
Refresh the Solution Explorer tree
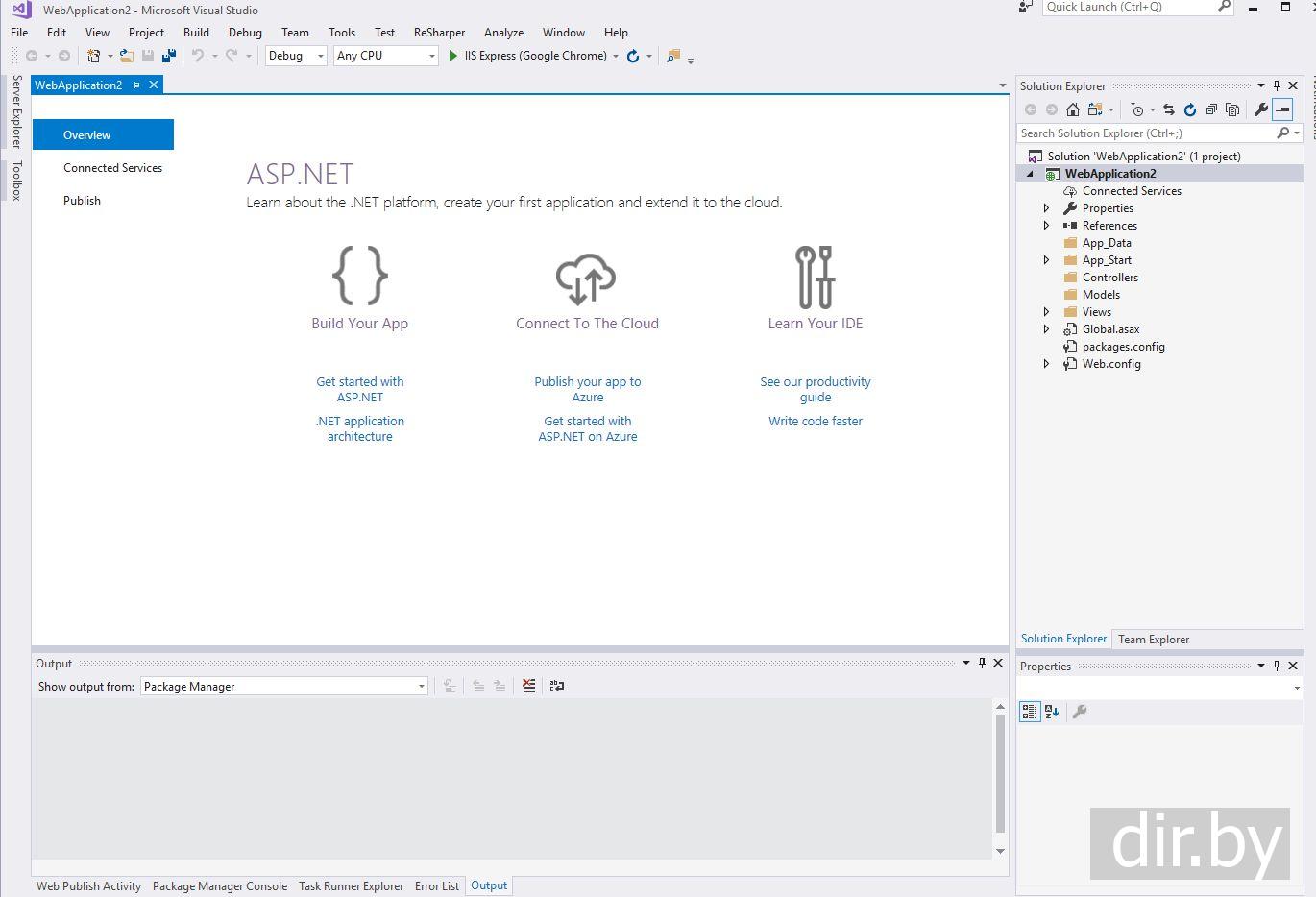pyautogui.click(x=1190, y=109)
